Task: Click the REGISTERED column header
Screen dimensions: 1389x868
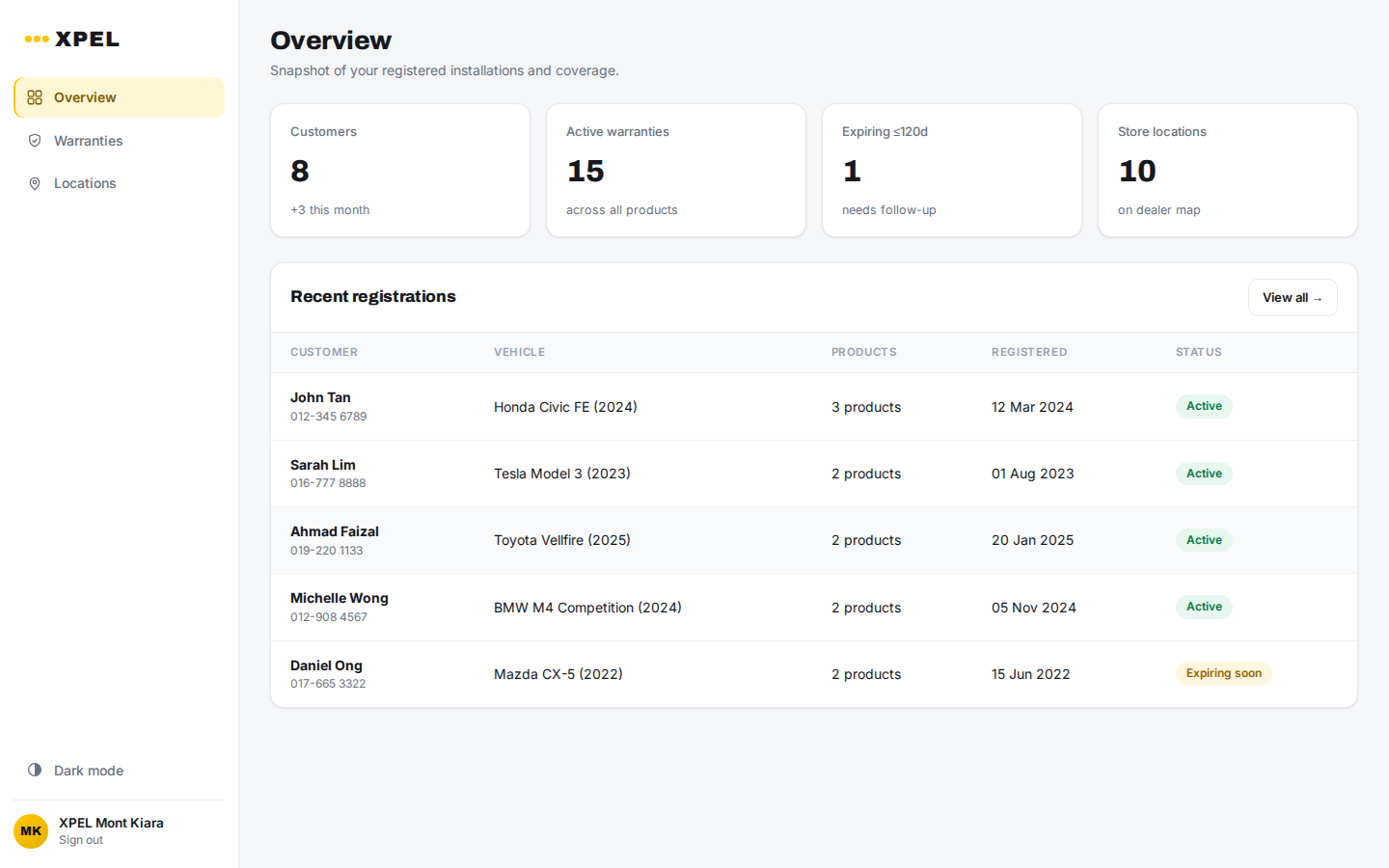Action: (x=1029, y=352)
